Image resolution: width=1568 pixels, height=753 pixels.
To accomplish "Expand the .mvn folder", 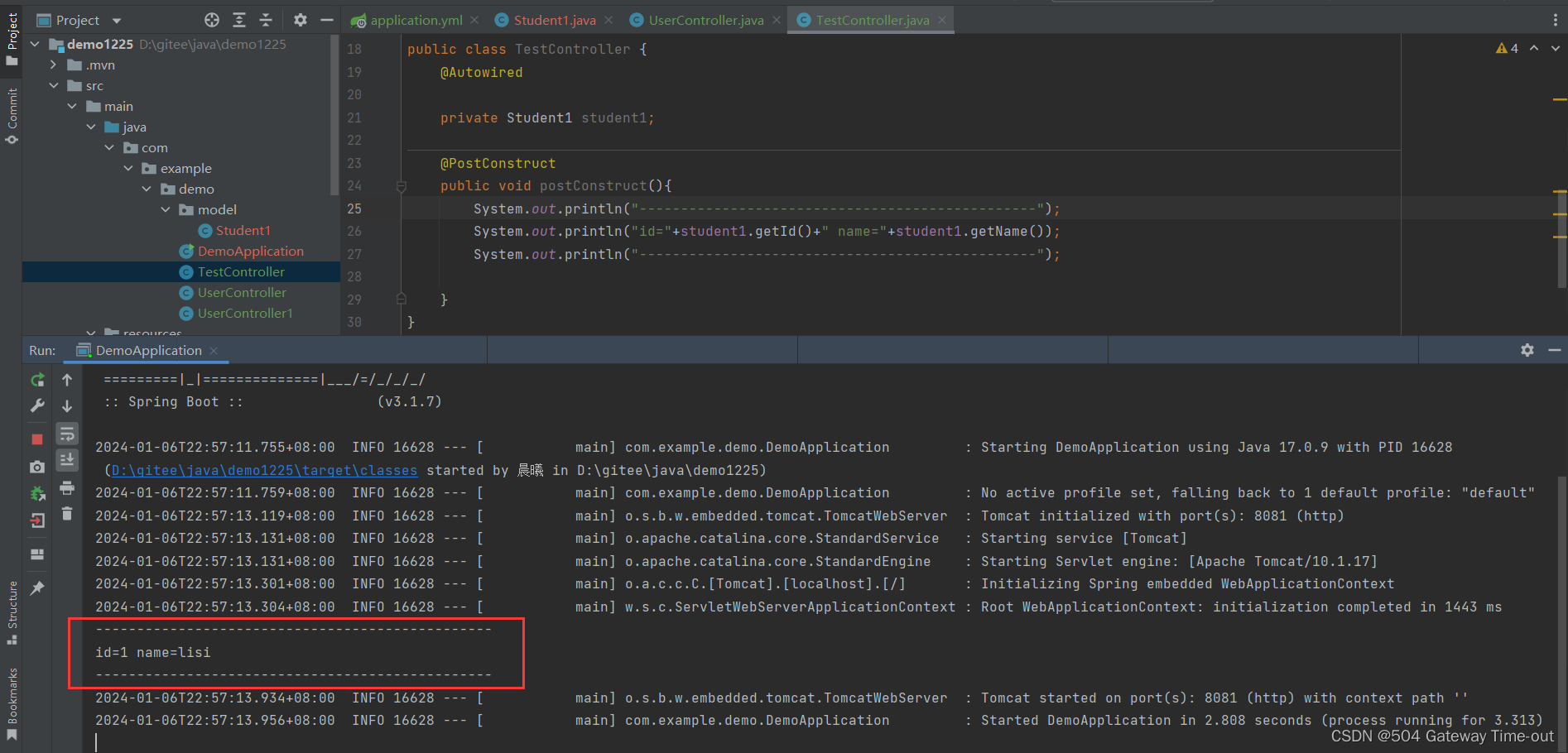I will [53, 65].
